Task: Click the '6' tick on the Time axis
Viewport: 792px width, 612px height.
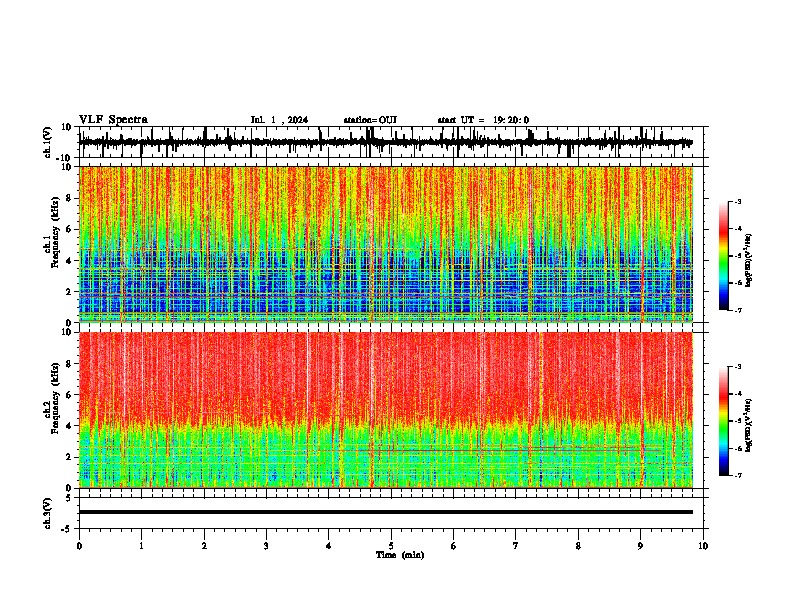Action: tap(454, 546)
